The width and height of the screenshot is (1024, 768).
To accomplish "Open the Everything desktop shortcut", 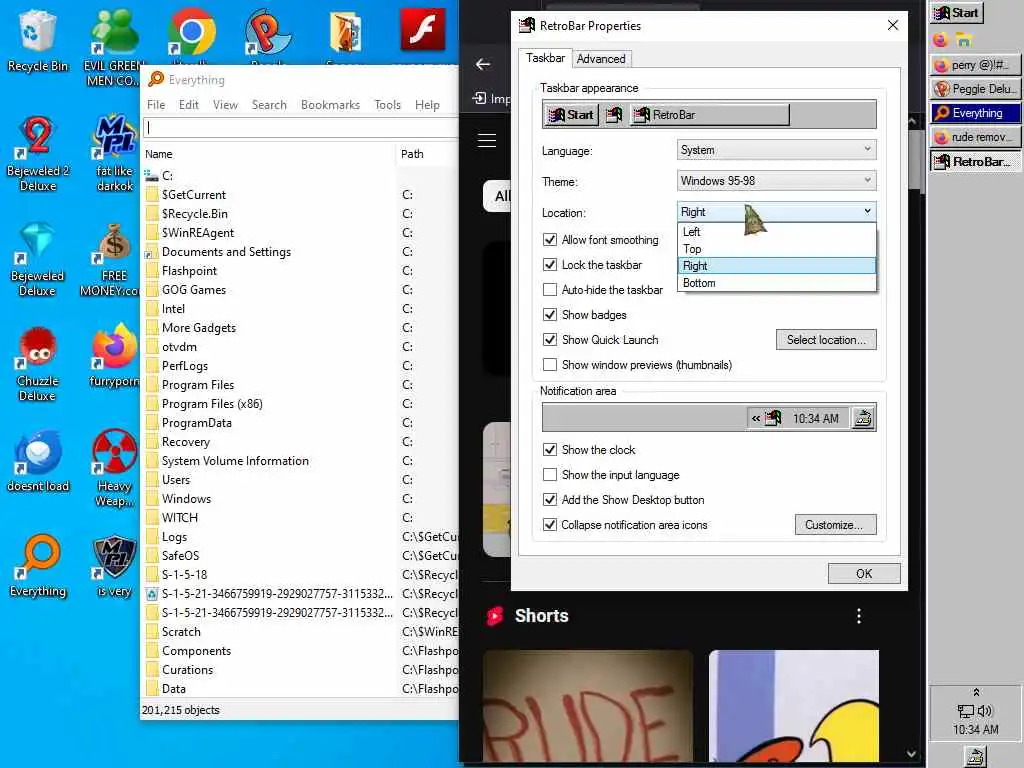I will tap(37, 566).
